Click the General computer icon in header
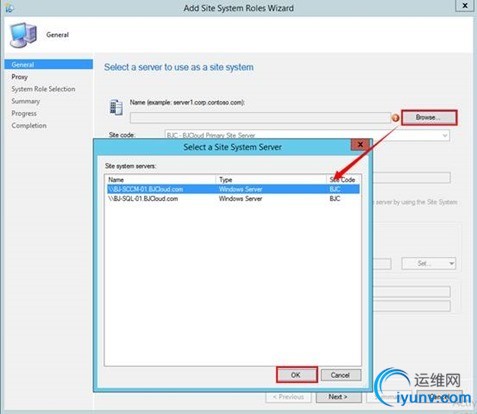Viewport: 477px width, 414px height. point(23,35)
